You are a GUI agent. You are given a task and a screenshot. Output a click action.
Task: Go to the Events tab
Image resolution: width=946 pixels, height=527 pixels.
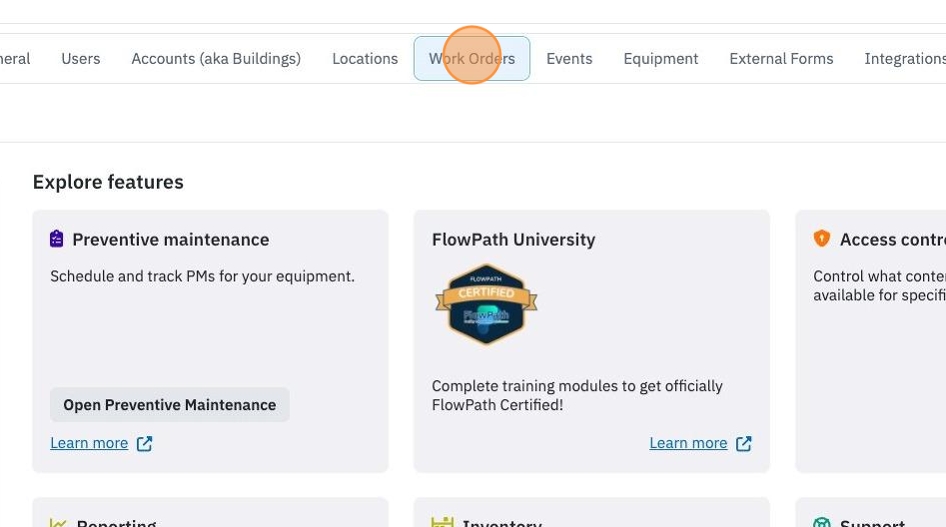pos(569,58)
